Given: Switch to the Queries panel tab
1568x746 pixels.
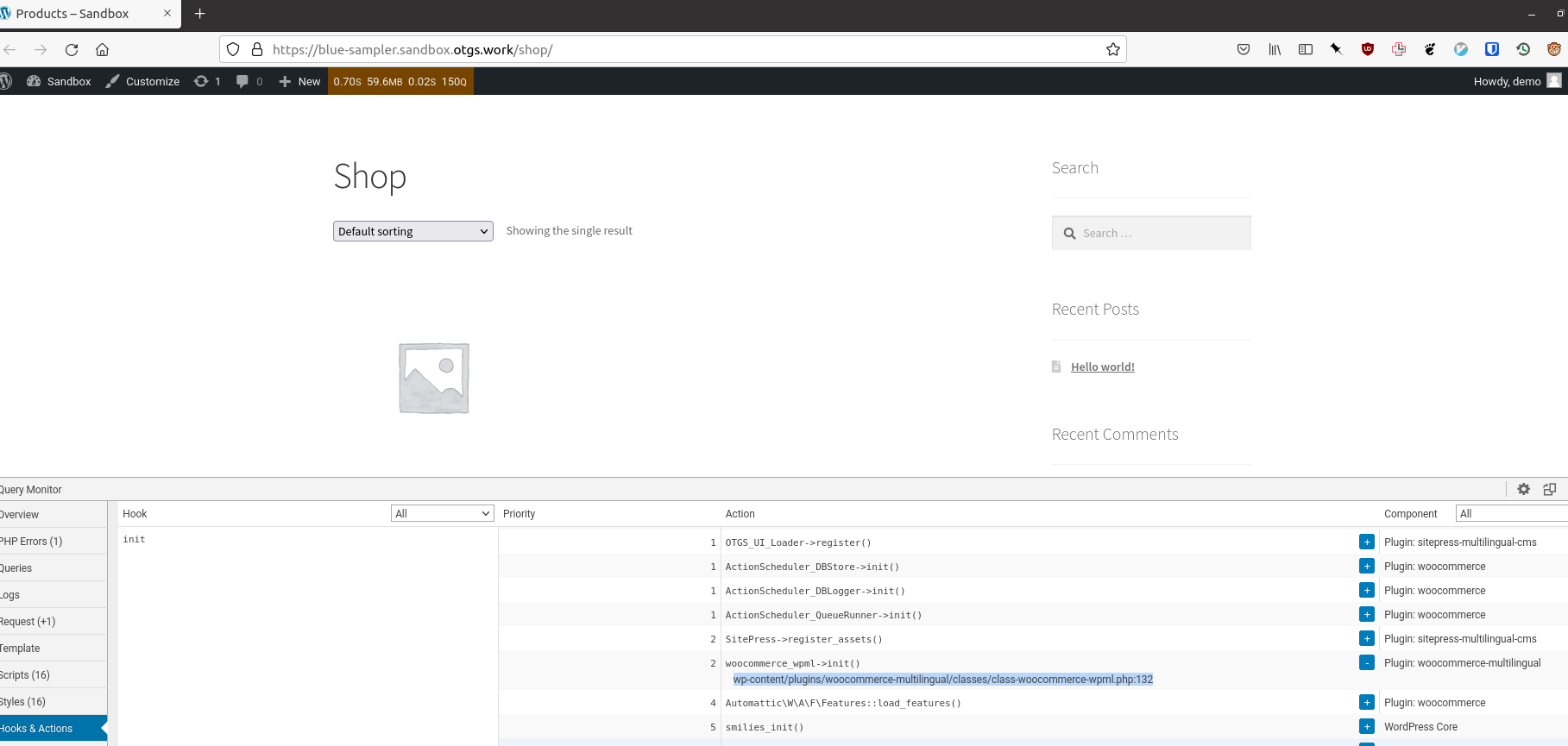Looking at the screenshot, I should (x=17, y=568).
